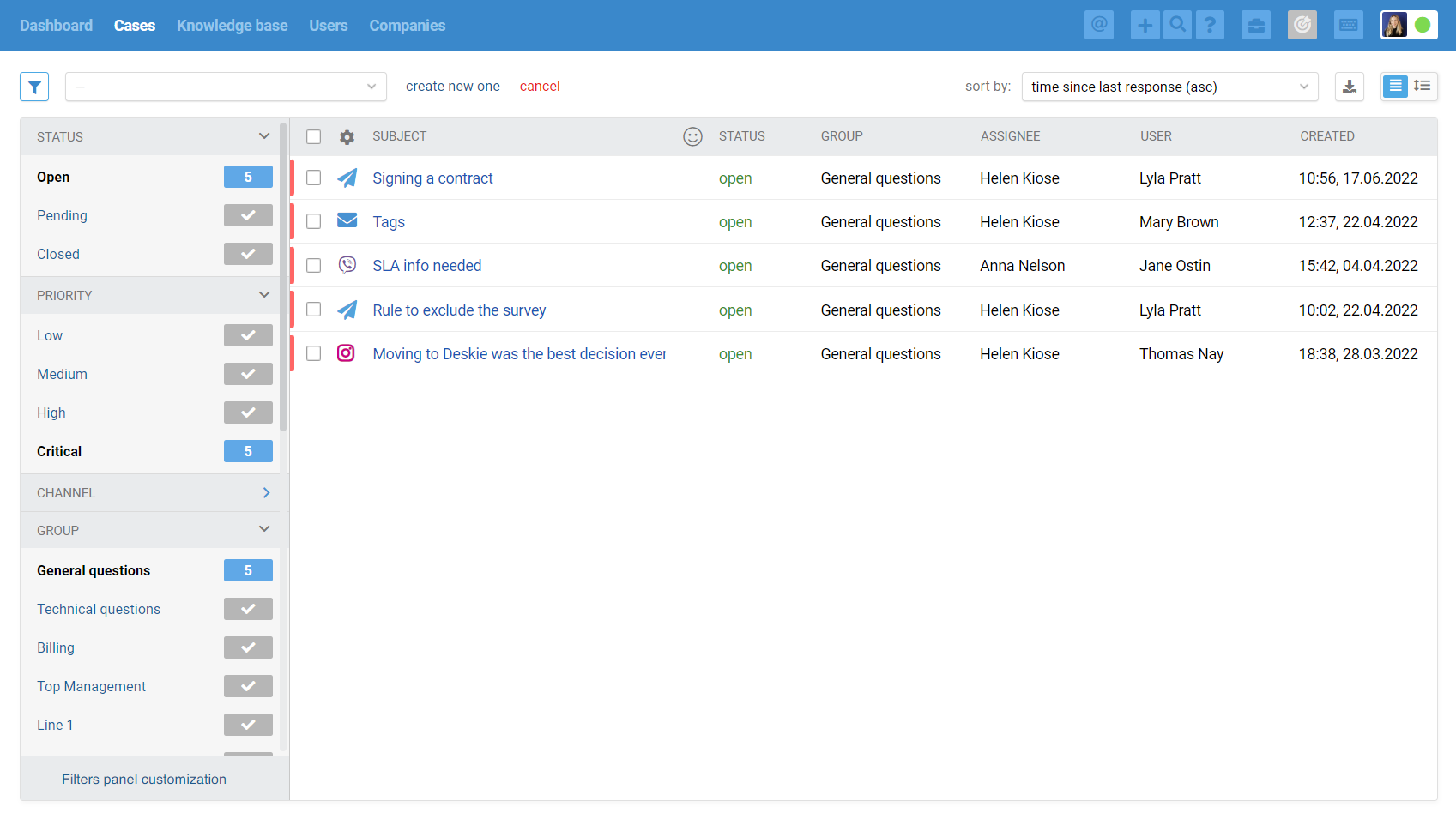Open Companies tab
The width and height of the screenshot is (1456, 819).
[408, 26]
